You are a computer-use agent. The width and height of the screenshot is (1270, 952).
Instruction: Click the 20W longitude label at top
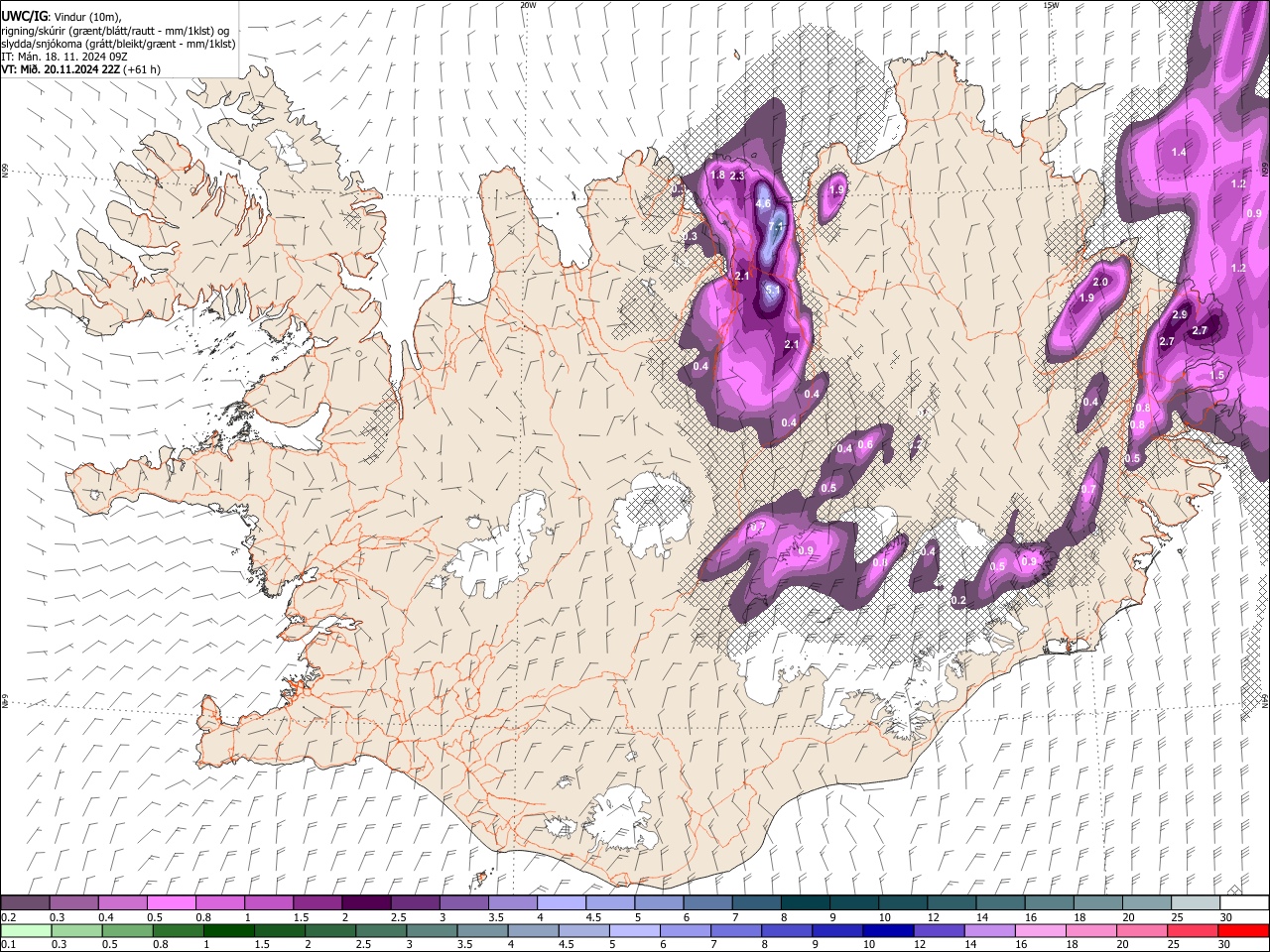[528, 4]
